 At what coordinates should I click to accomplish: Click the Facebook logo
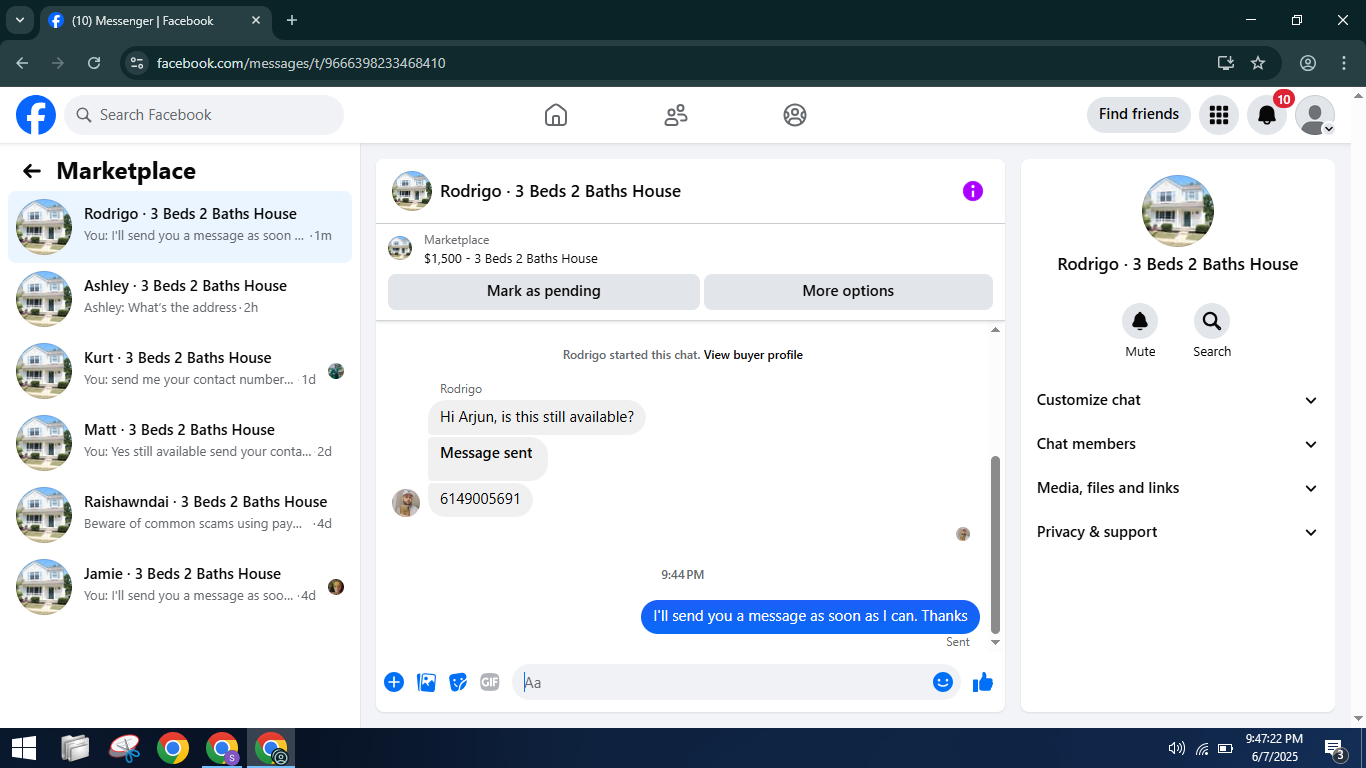point(36,115)
